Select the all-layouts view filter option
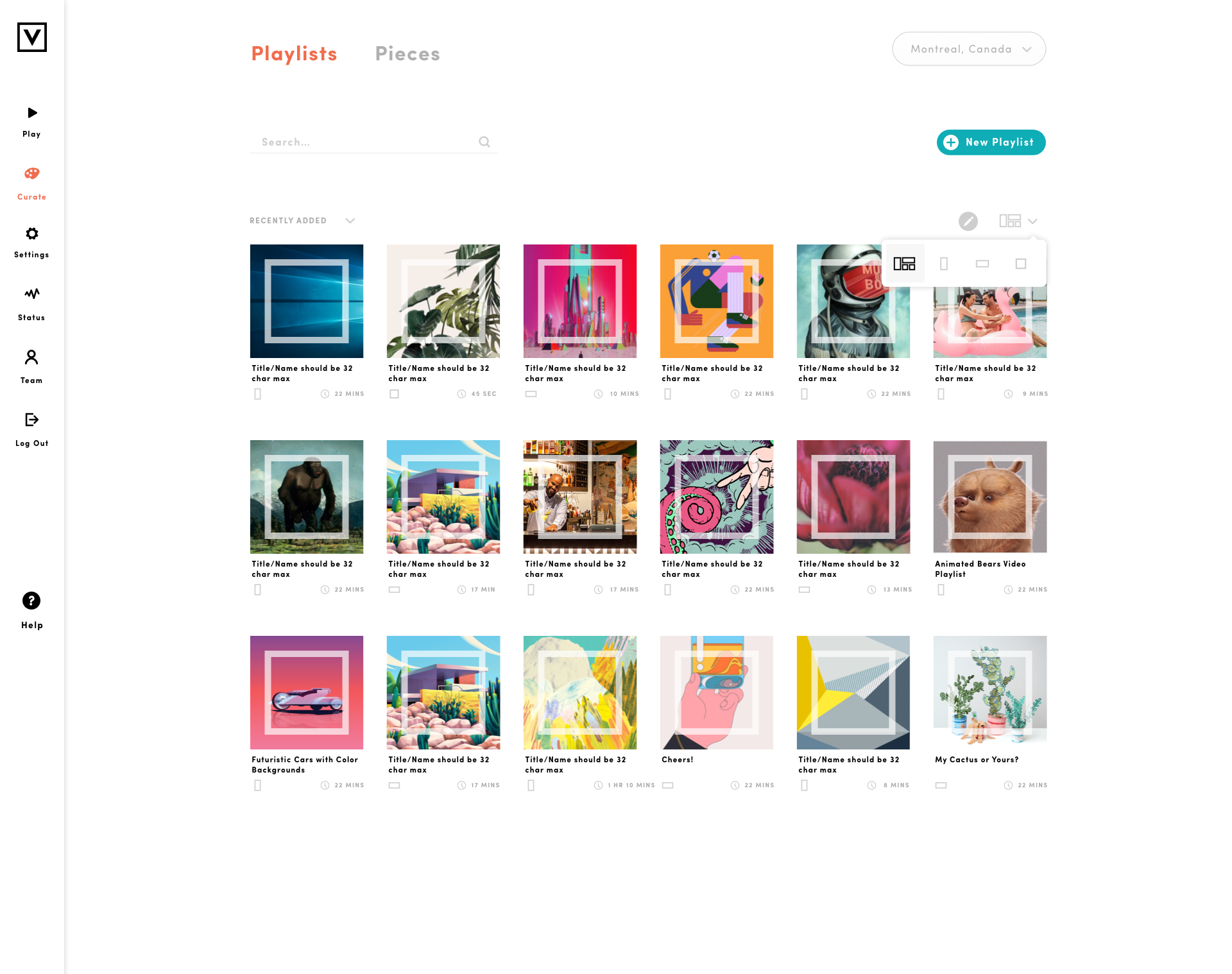 (904, 264)
